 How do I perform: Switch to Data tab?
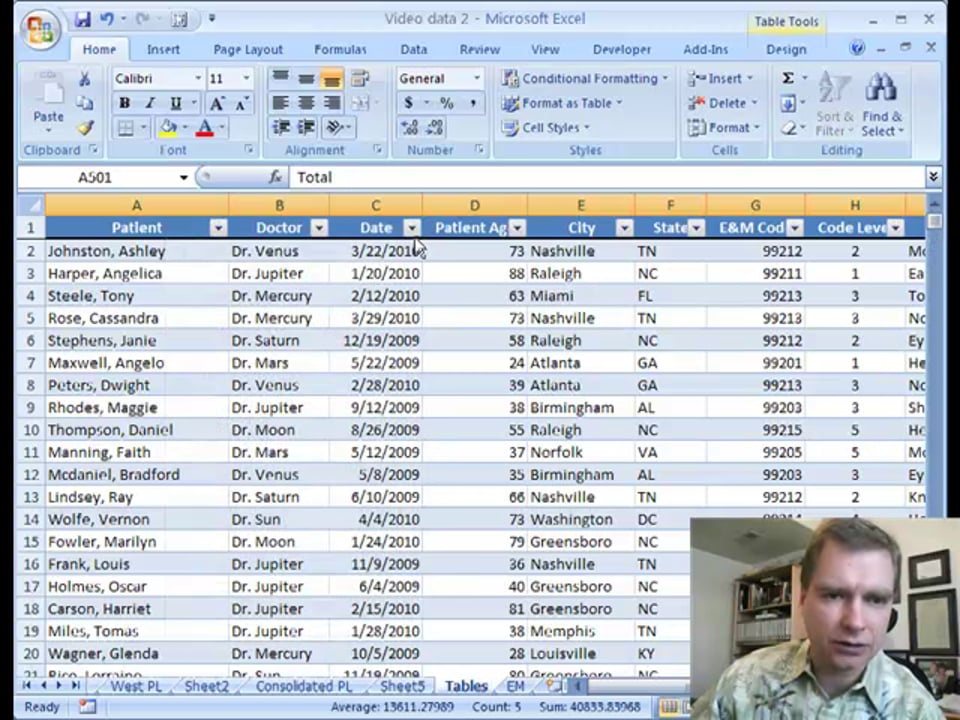pyautogui.click(x=414, y=50)
